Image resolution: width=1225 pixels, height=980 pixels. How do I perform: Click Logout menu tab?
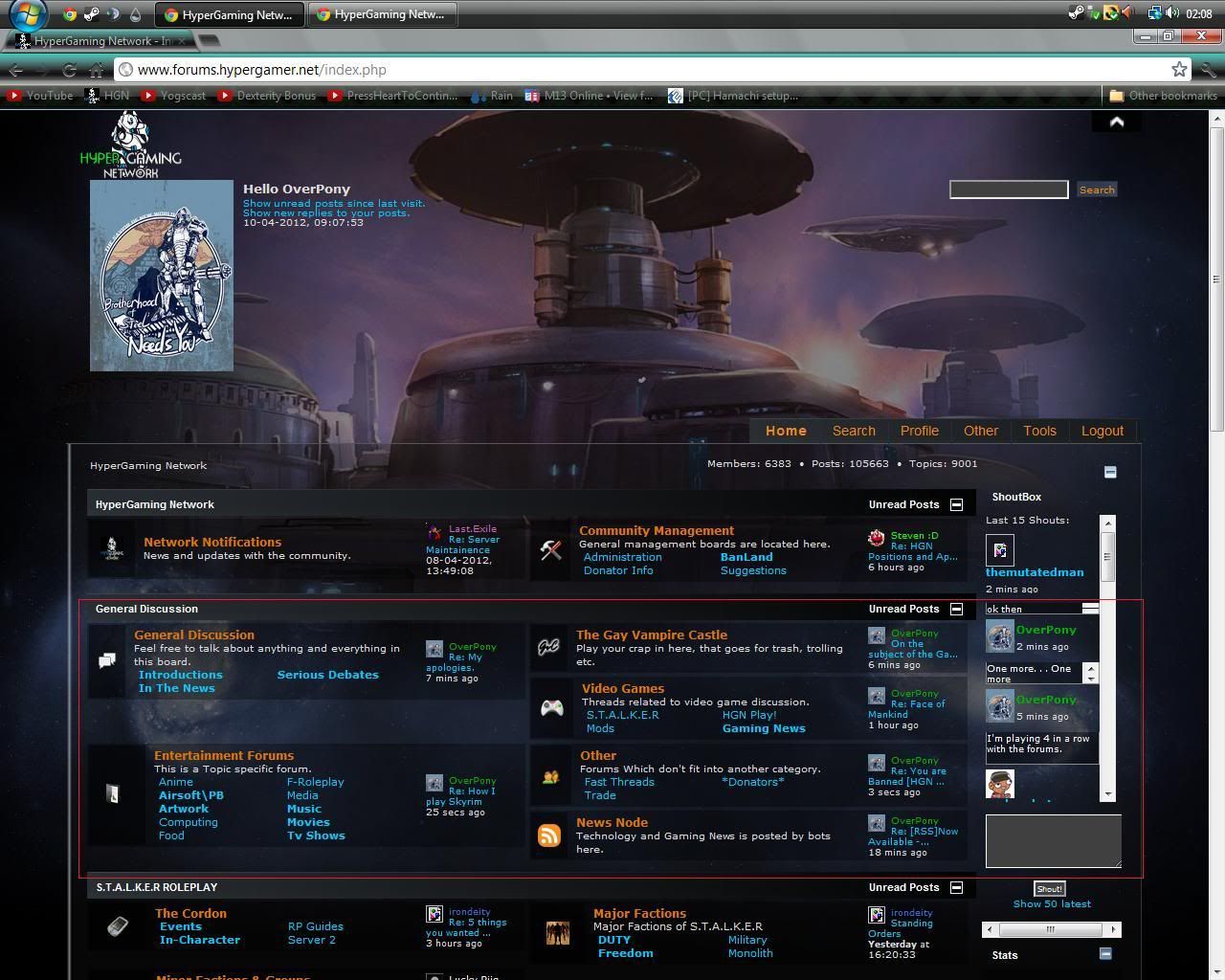point(1102,431)
